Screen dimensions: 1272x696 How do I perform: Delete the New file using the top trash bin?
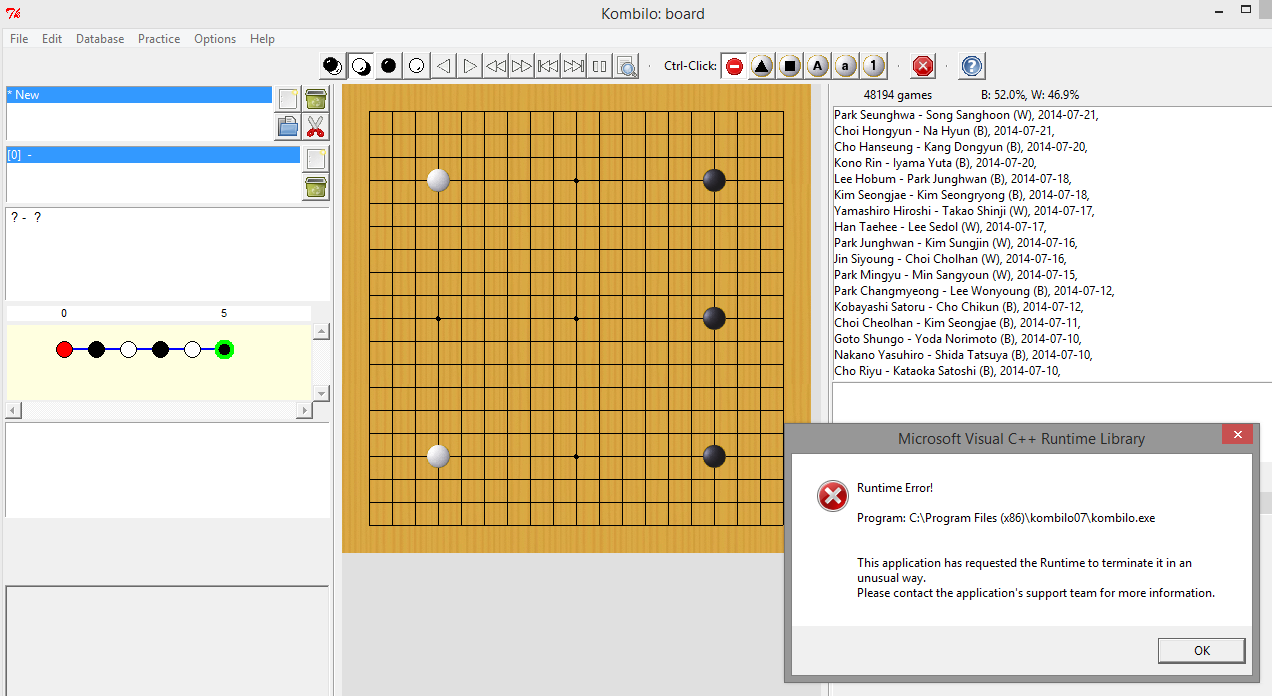click(x=316, y=99)
